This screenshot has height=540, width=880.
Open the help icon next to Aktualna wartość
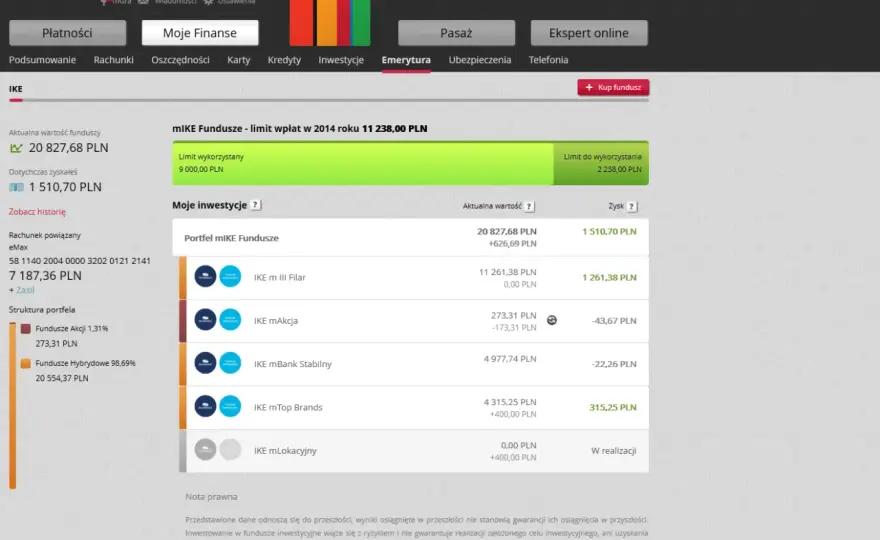click(529, 207)
